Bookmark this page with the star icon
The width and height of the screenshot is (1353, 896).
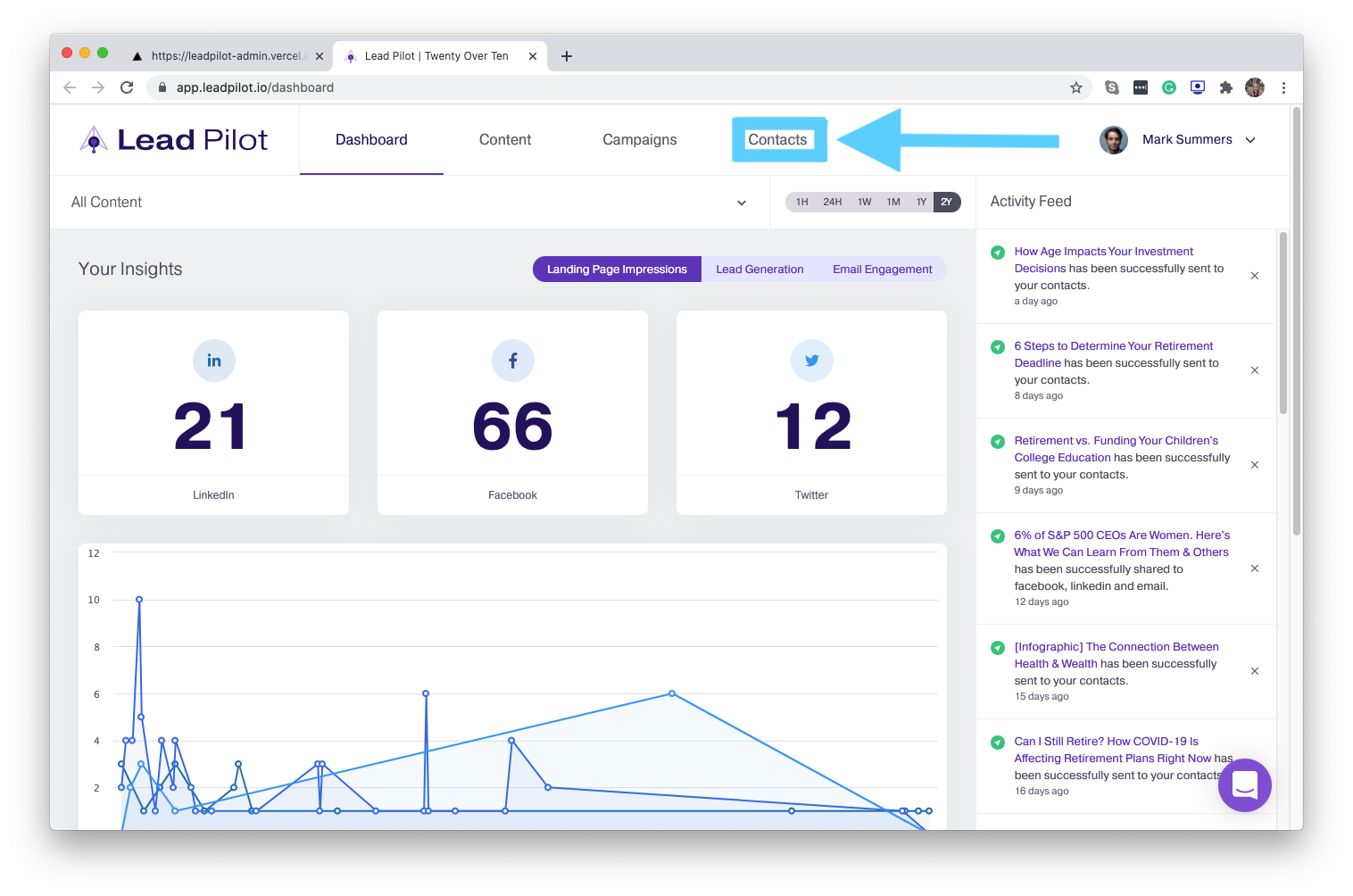(x=1076, y=87)
